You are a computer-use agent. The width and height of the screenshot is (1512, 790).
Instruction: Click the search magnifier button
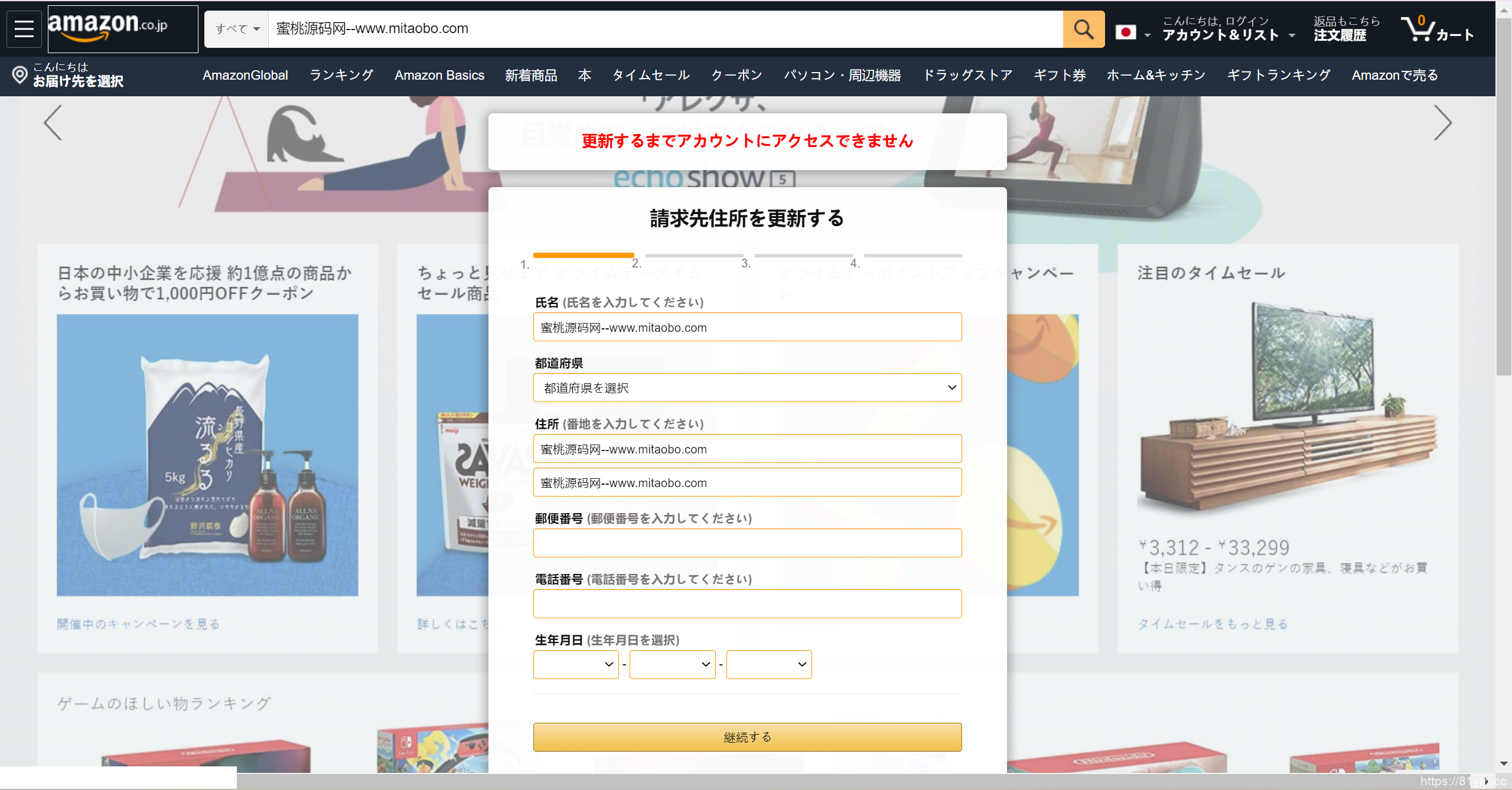click(x=1083, y=28)
